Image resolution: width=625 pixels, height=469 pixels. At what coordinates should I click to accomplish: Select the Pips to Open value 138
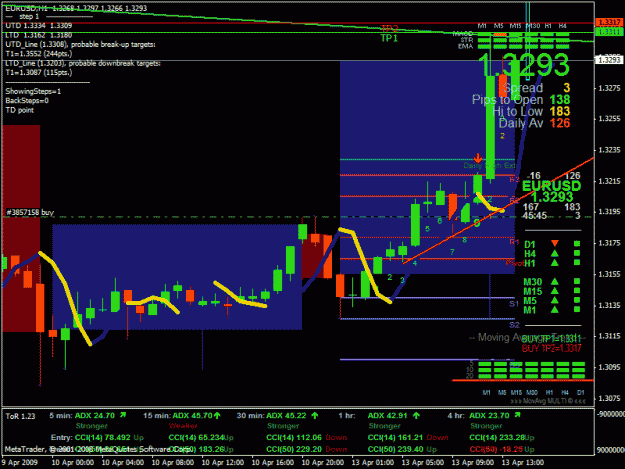pyautogui.click(x=560, y=100)
